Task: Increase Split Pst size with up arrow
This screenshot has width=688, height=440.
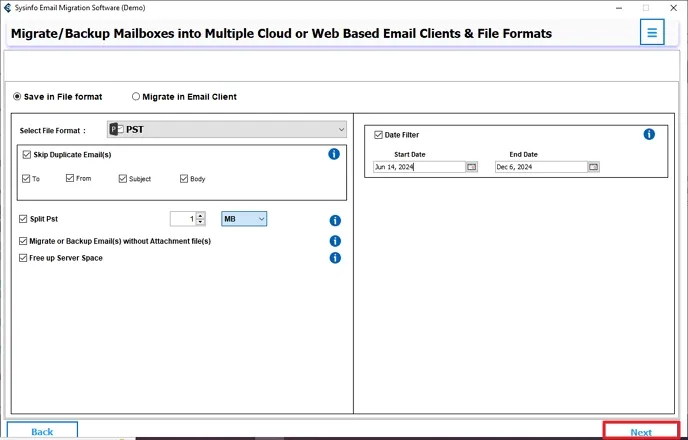Action: [x=201, y=215]
